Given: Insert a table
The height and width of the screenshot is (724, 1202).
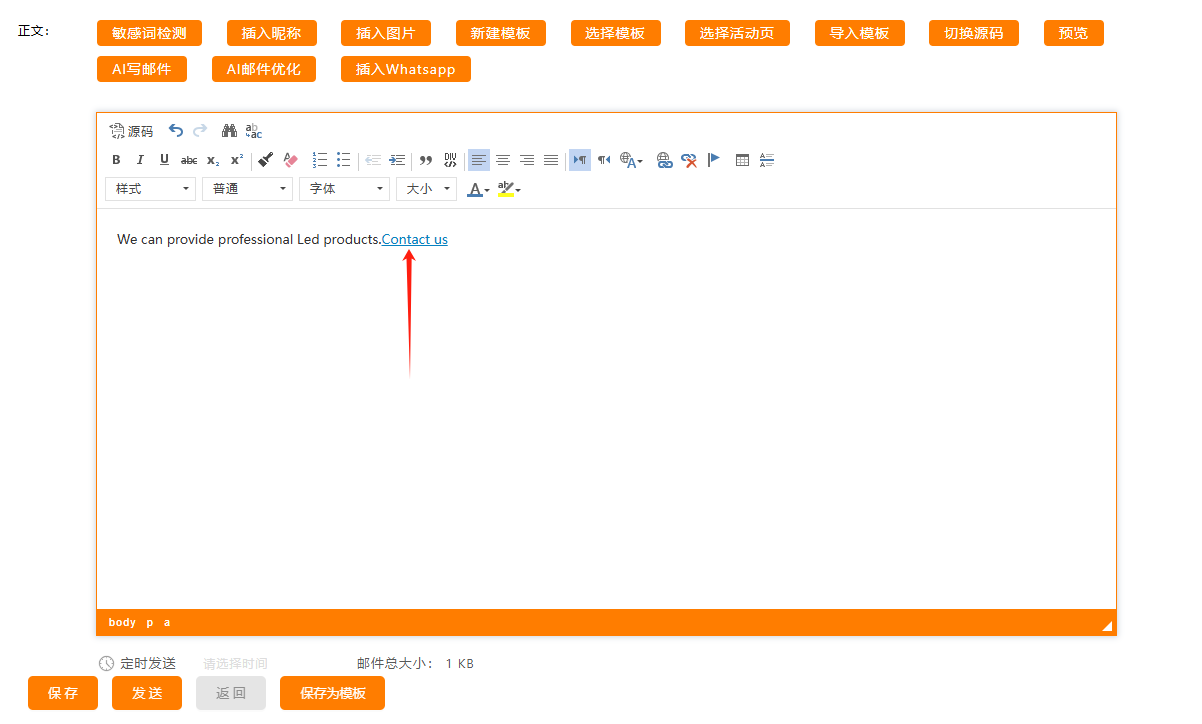Looking at the screenshot, I should tap(742, 160).
